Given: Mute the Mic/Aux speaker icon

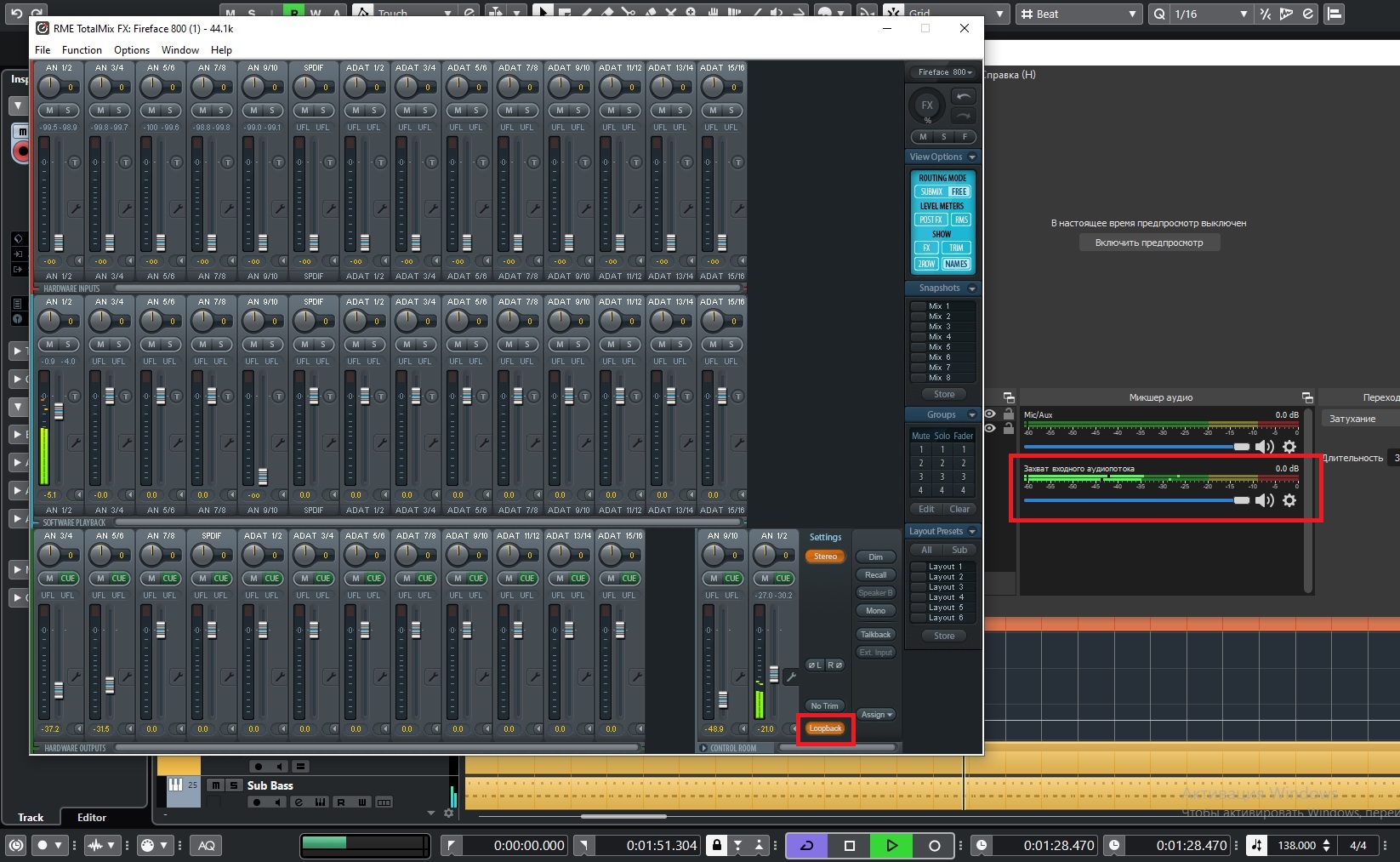Looking at the screenshot, I should point(1265,447).
